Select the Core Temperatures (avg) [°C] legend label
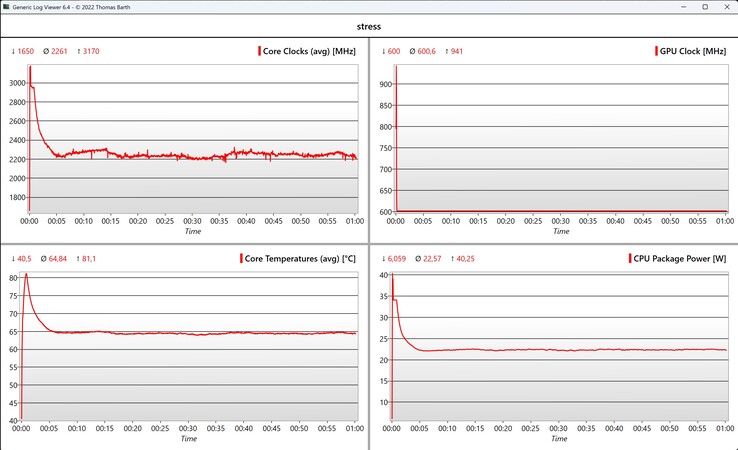 pos(301,259)
